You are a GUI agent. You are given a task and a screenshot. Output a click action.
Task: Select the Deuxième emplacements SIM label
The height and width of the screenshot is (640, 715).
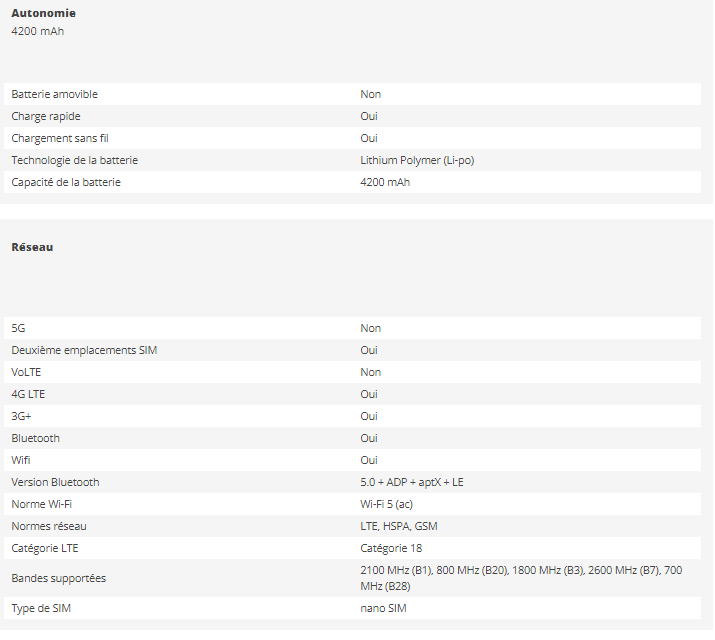coord(84,350)
